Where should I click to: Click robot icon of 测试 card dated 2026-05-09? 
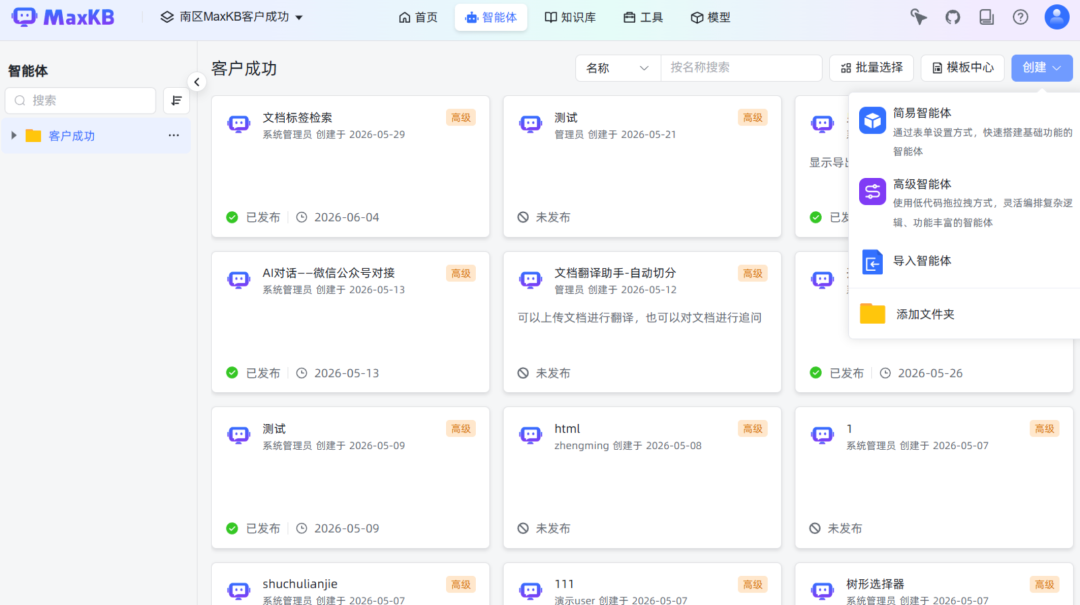point(238,435)
